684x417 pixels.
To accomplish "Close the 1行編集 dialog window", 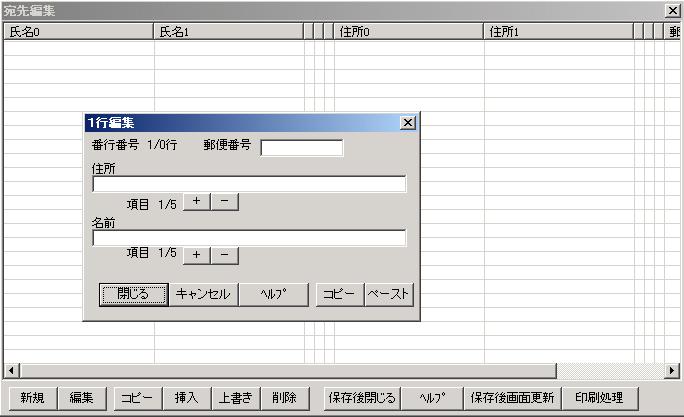I will pos(407,122).
